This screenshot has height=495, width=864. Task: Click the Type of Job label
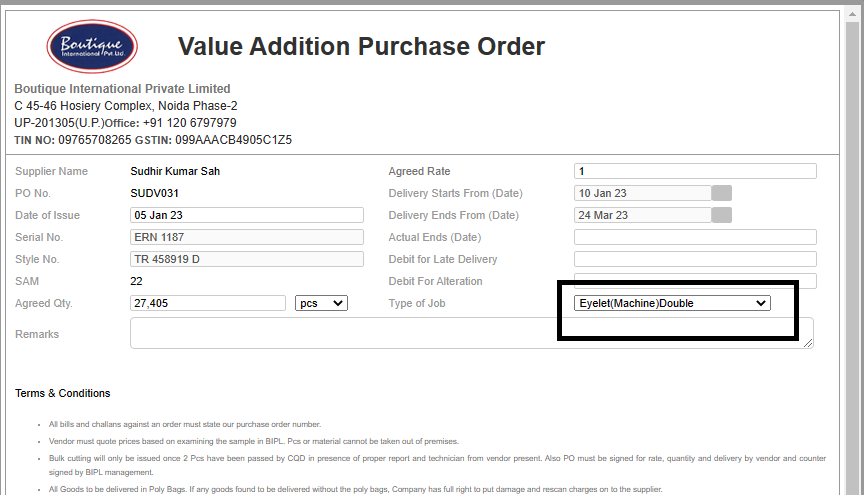417,303
